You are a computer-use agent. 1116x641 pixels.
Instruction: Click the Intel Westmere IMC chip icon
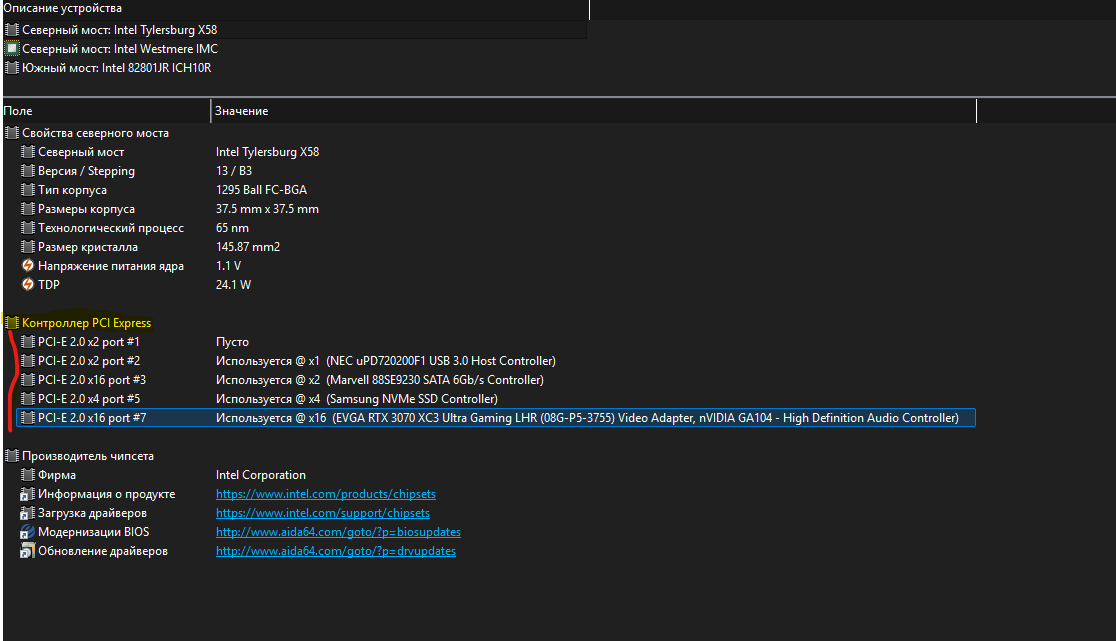coord(12,49)
